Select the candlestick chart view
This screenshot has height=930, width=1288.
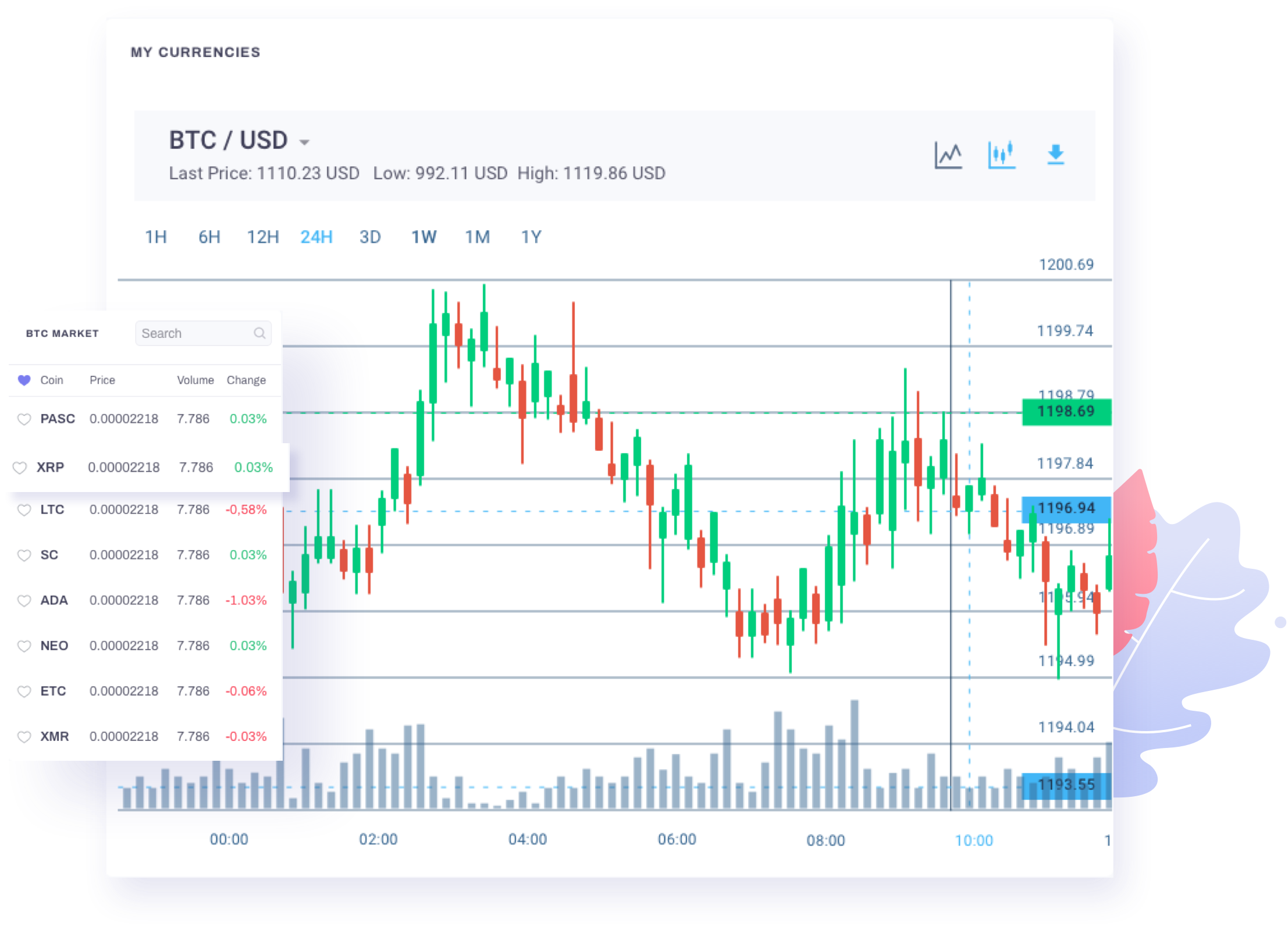[x=1002, y=154]
